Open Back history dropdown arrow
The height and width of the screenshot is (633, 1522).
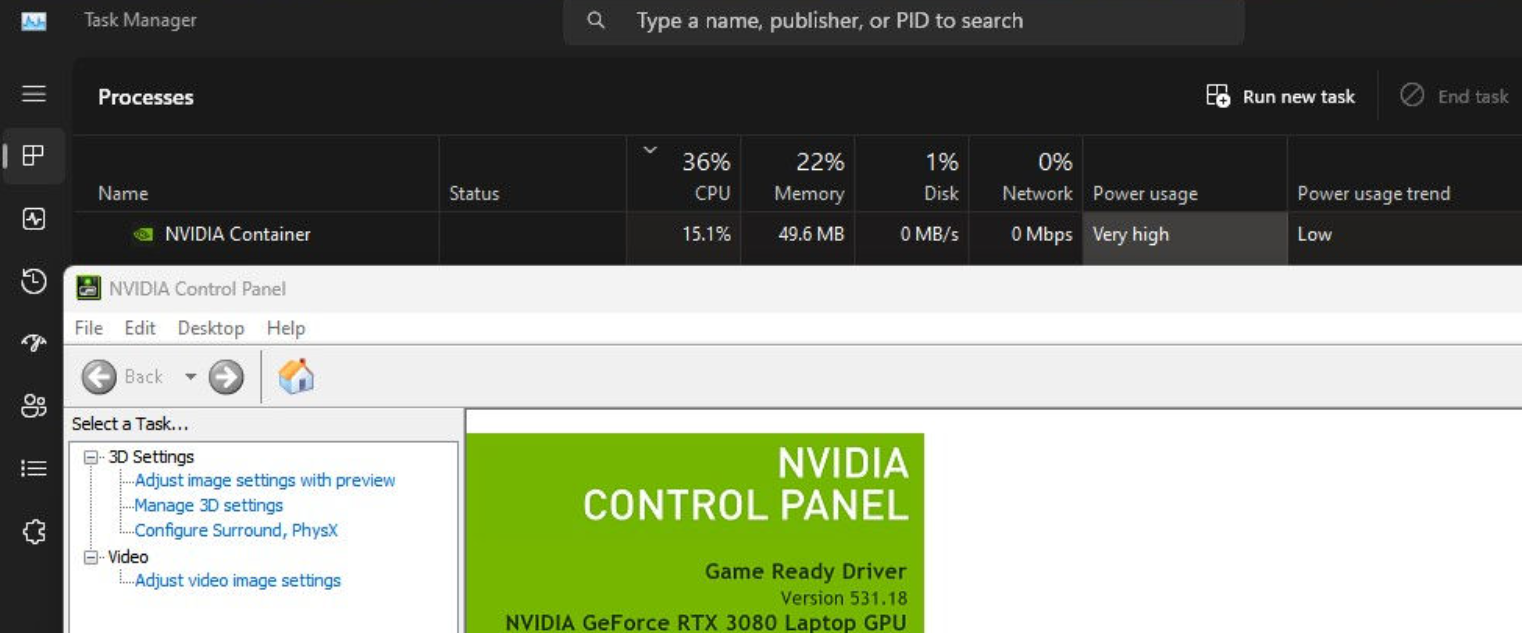(190, 377)
